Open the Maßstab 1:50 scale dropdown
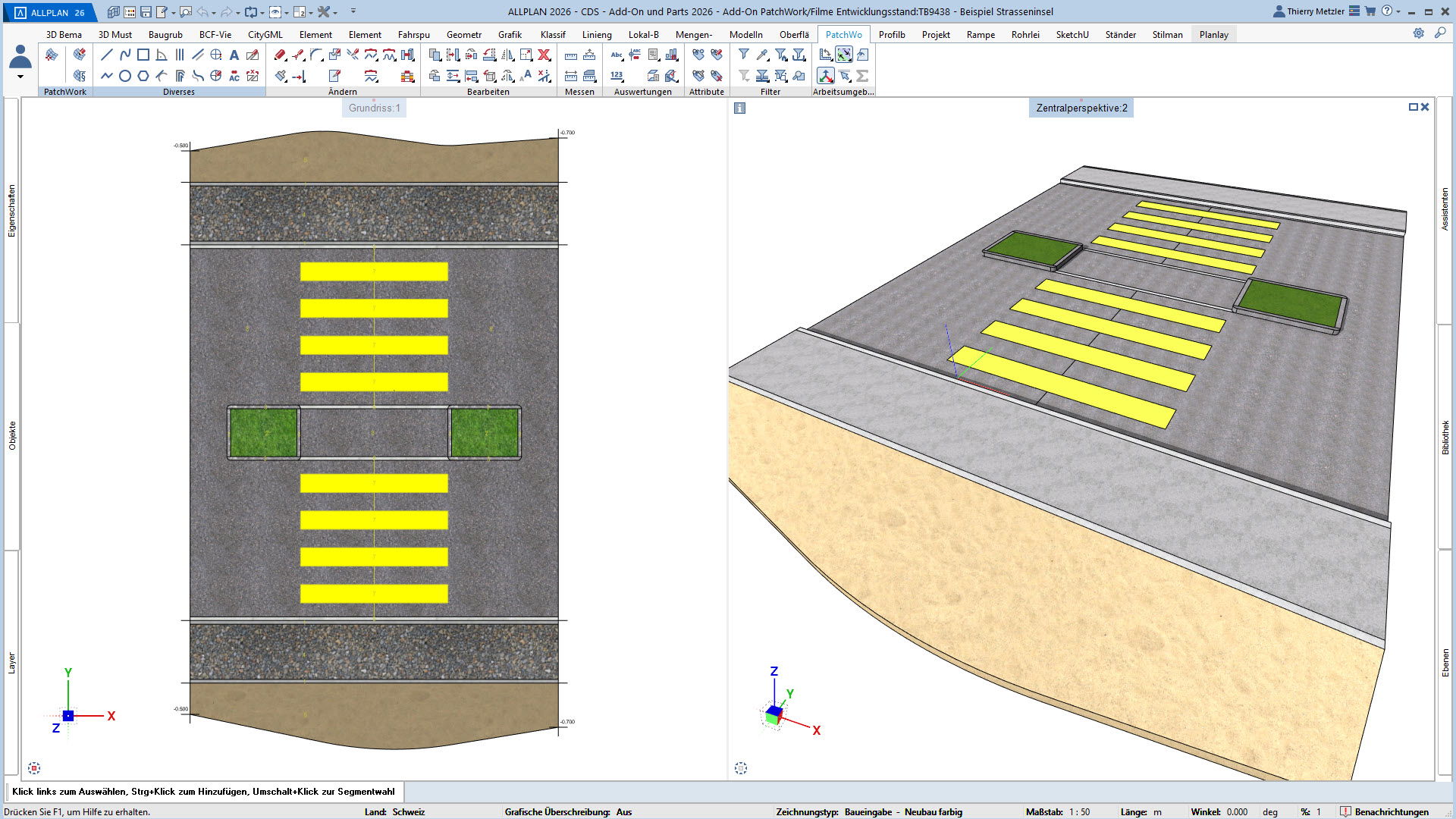Viewport: 1456px width, 819px height. click(x=1079, y=811)
